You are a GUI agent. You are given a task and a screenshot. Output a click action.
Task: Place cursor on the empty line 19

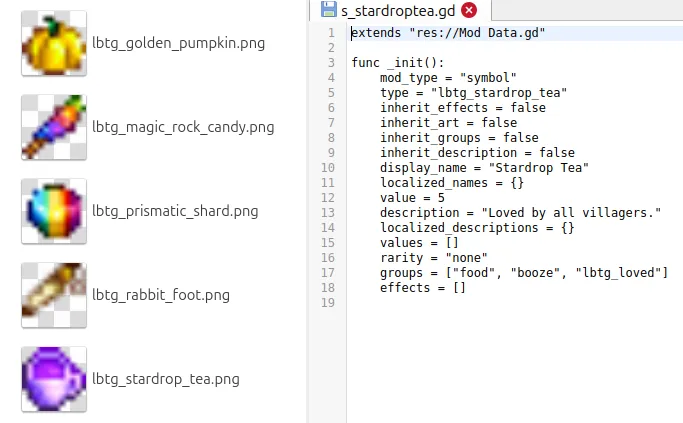(x=514, y=303)
